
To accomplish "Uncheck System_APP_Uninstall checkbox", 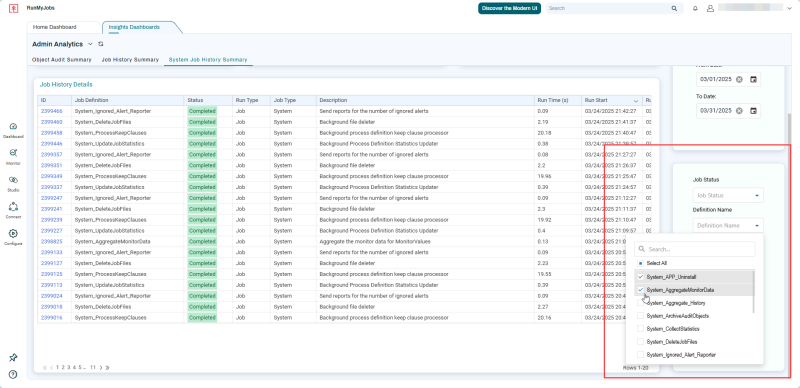I will coord(640,277).
